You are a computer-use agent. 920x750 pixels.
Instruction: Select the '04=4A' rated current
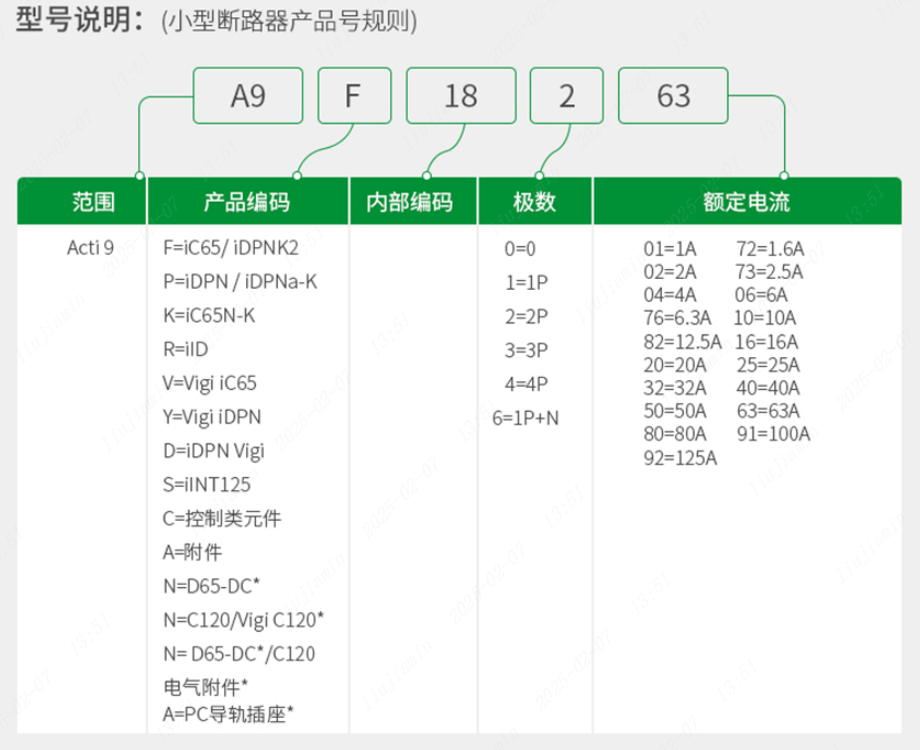point(670,295)
